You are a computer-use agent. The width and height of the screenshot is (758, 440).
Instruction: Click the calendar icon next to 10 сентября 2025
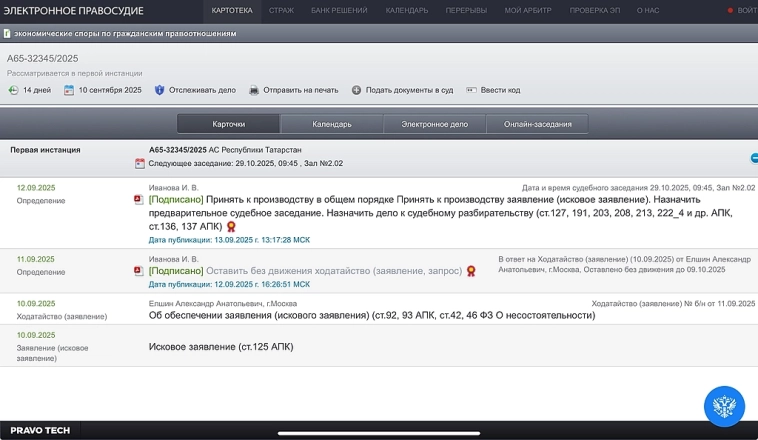tap(69, 90)
